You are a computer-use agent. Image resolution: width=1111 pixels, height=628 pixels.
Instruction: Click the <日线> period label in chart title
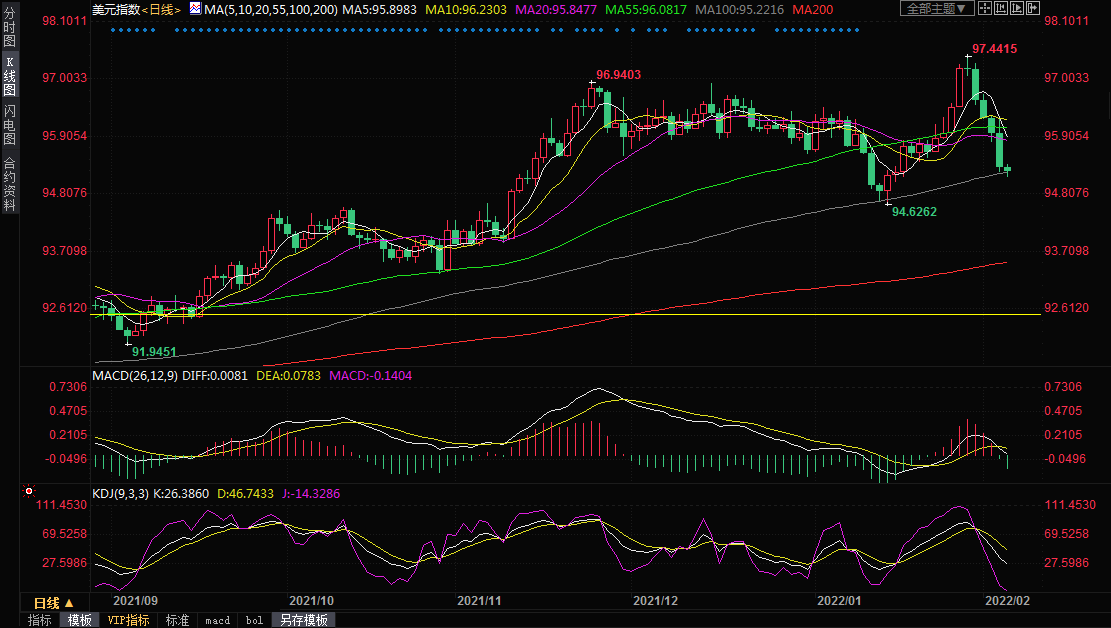[x=160, y=9]
